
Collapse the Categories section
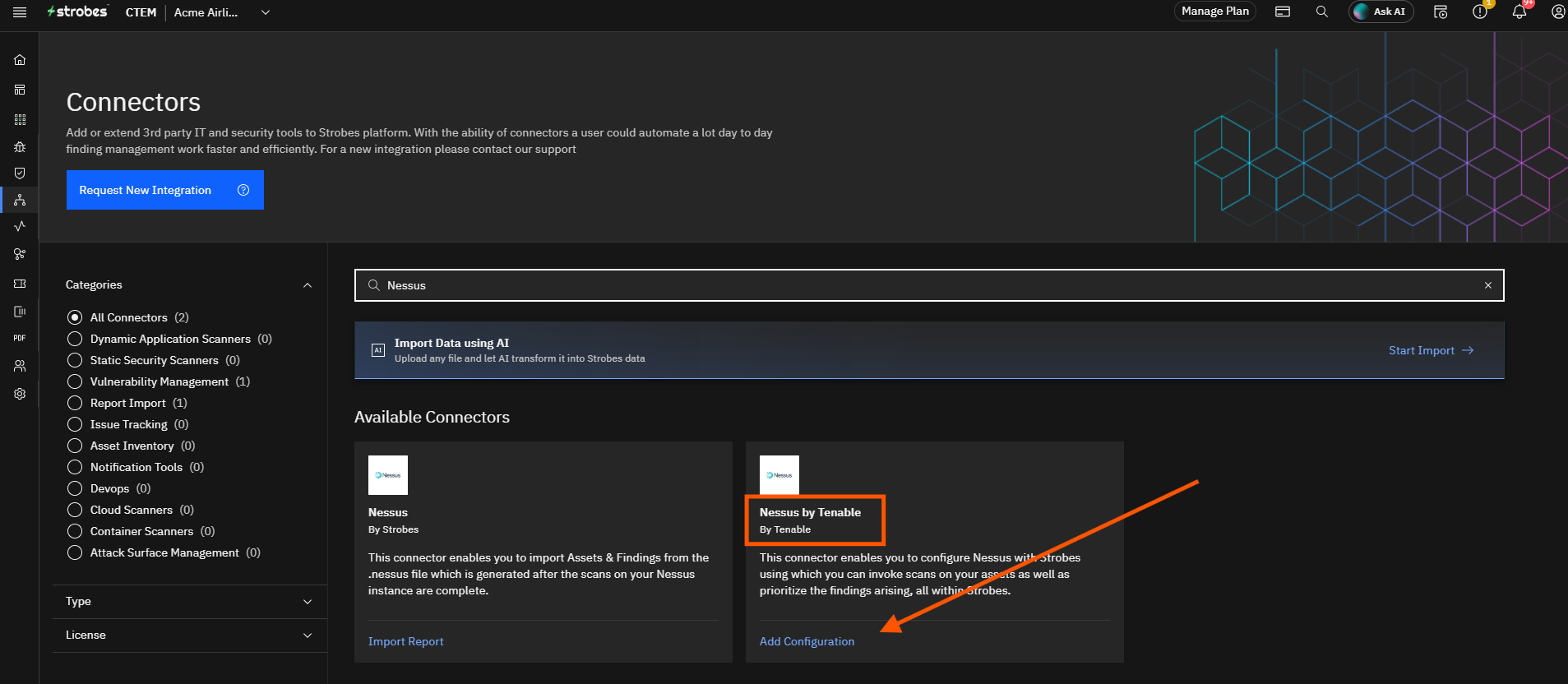point(308,285)
